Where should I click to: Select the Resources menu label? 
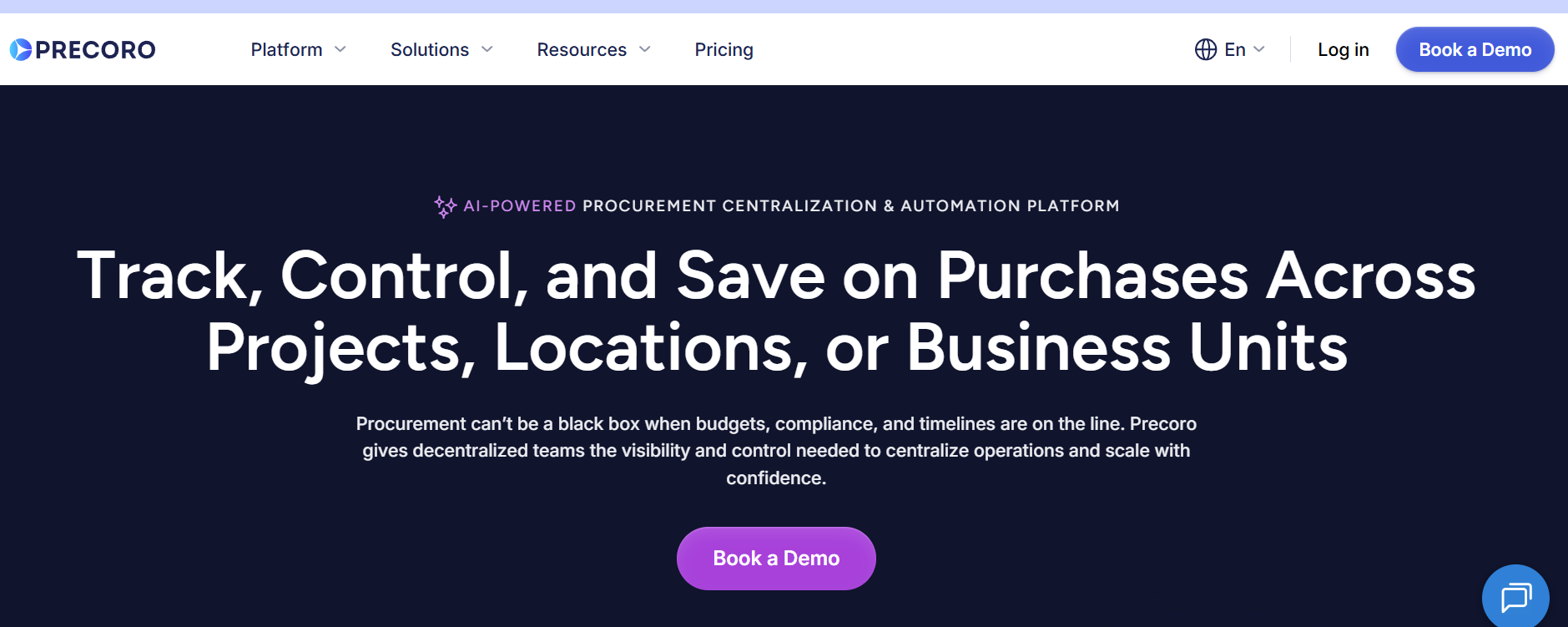click(581, 50)
